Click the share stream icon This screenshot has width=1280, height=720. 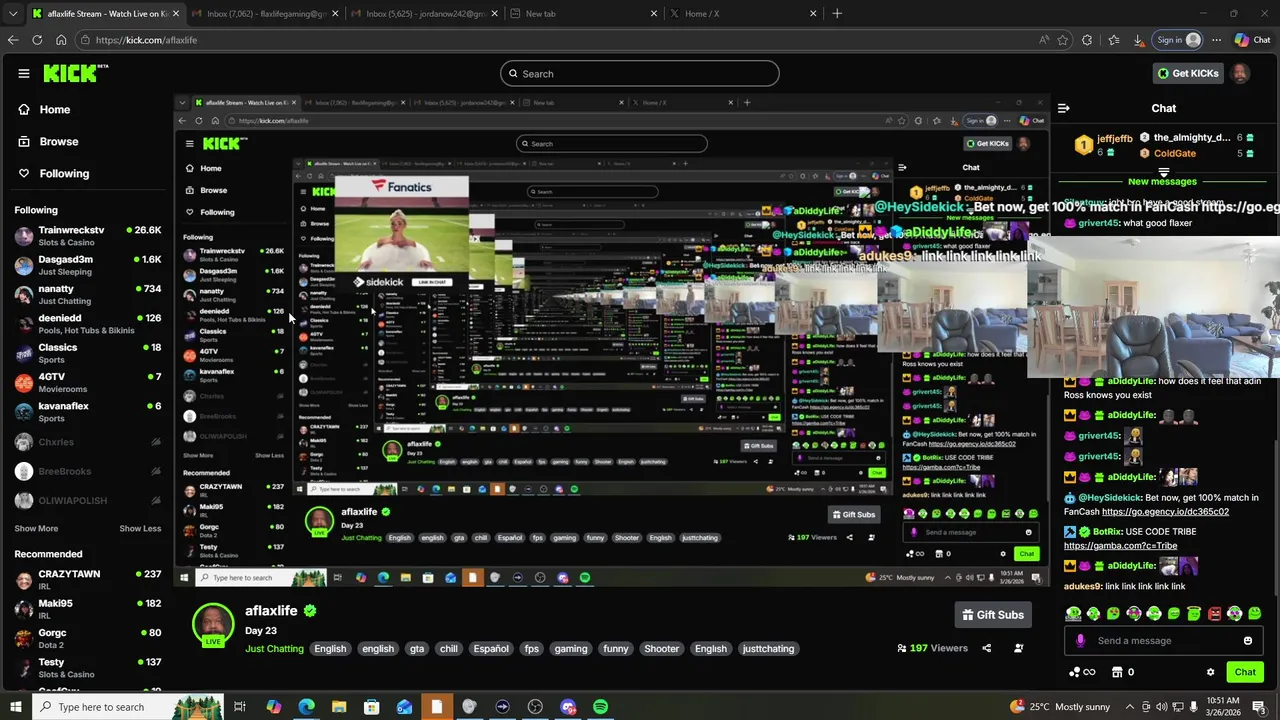tap(986, 648)
